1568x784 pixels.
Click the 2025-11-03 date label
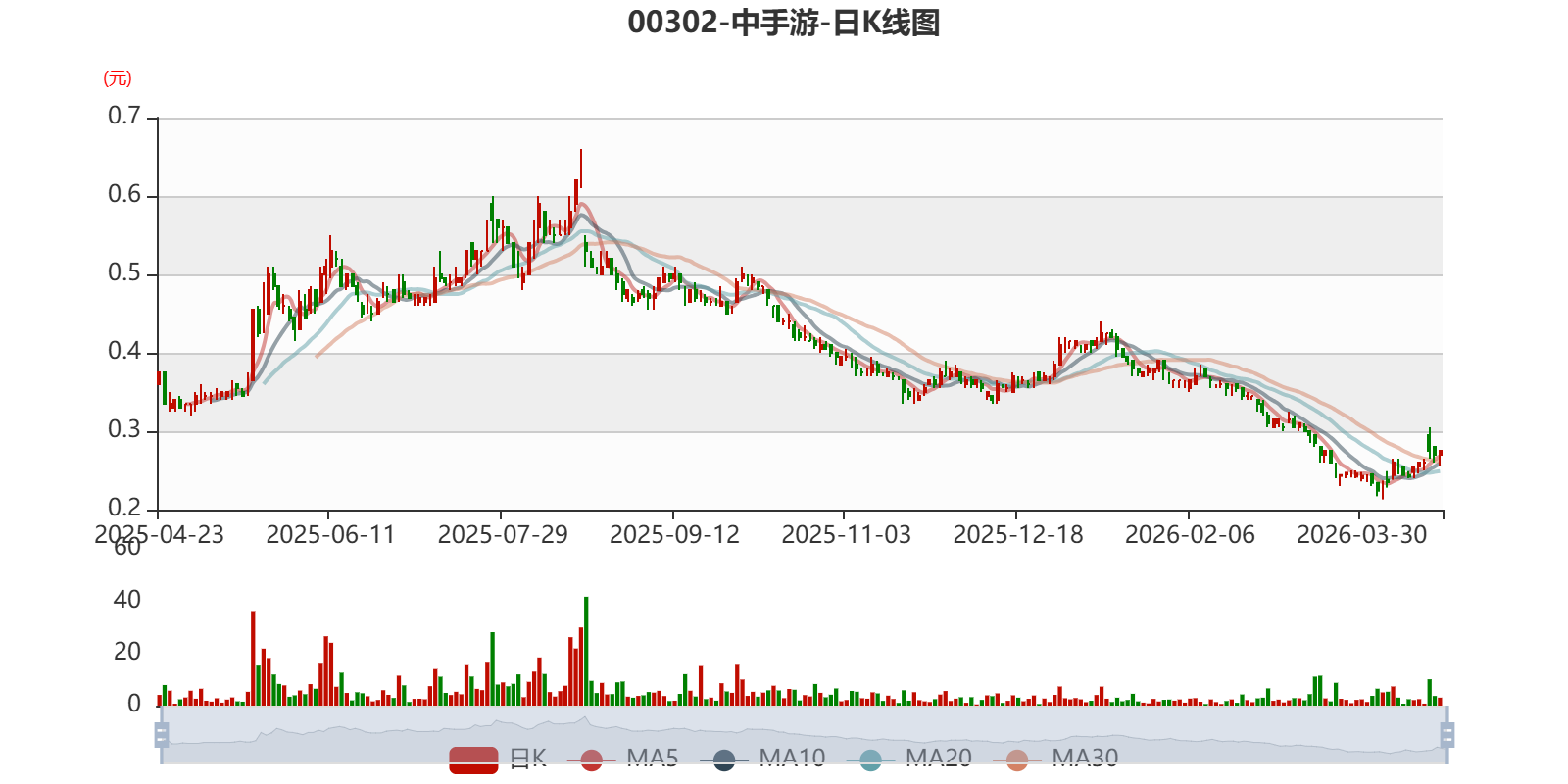tap(846, 534)
